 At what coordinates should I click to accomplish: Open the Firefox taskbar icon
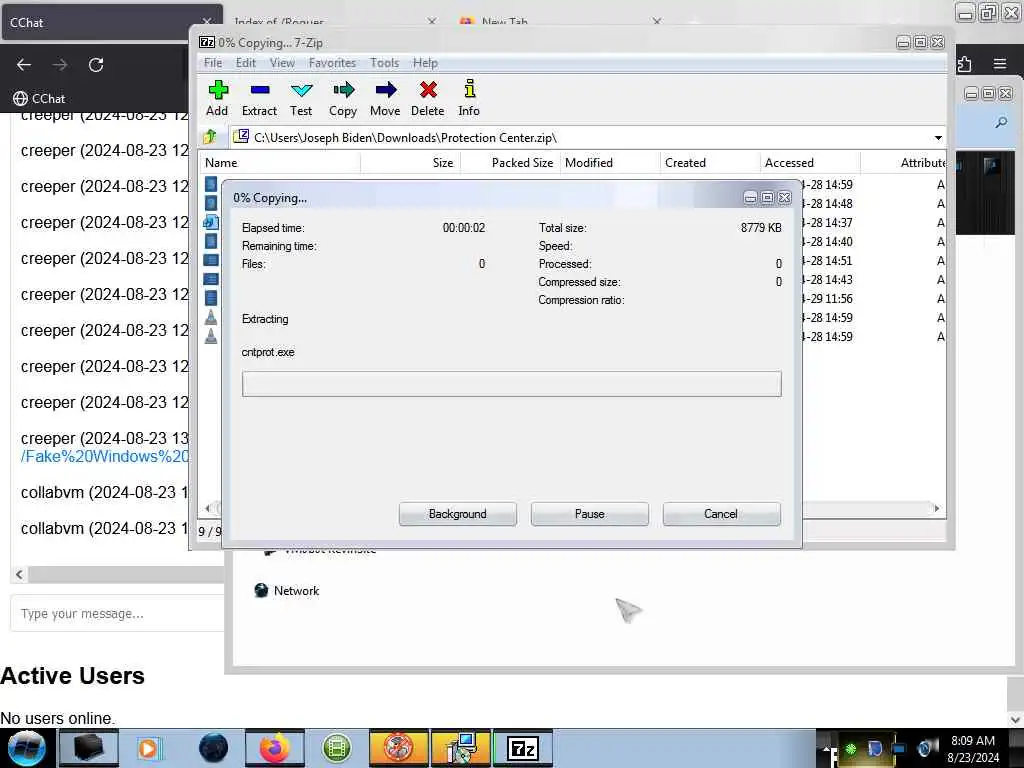[274, 748]
